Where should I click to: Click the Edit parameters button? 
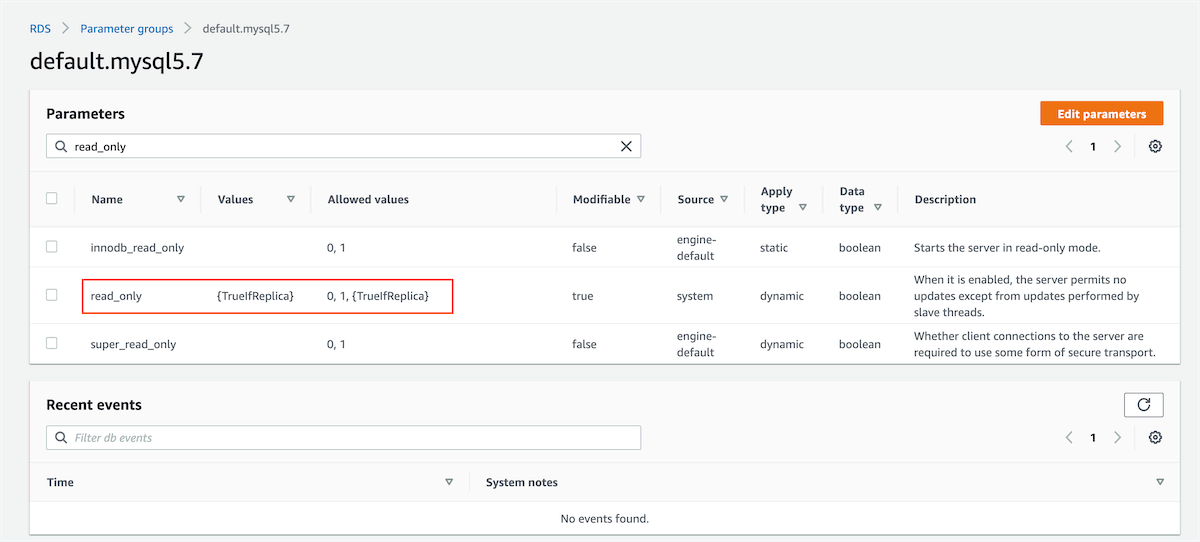pyautogui.click(x=1101, y=114)
